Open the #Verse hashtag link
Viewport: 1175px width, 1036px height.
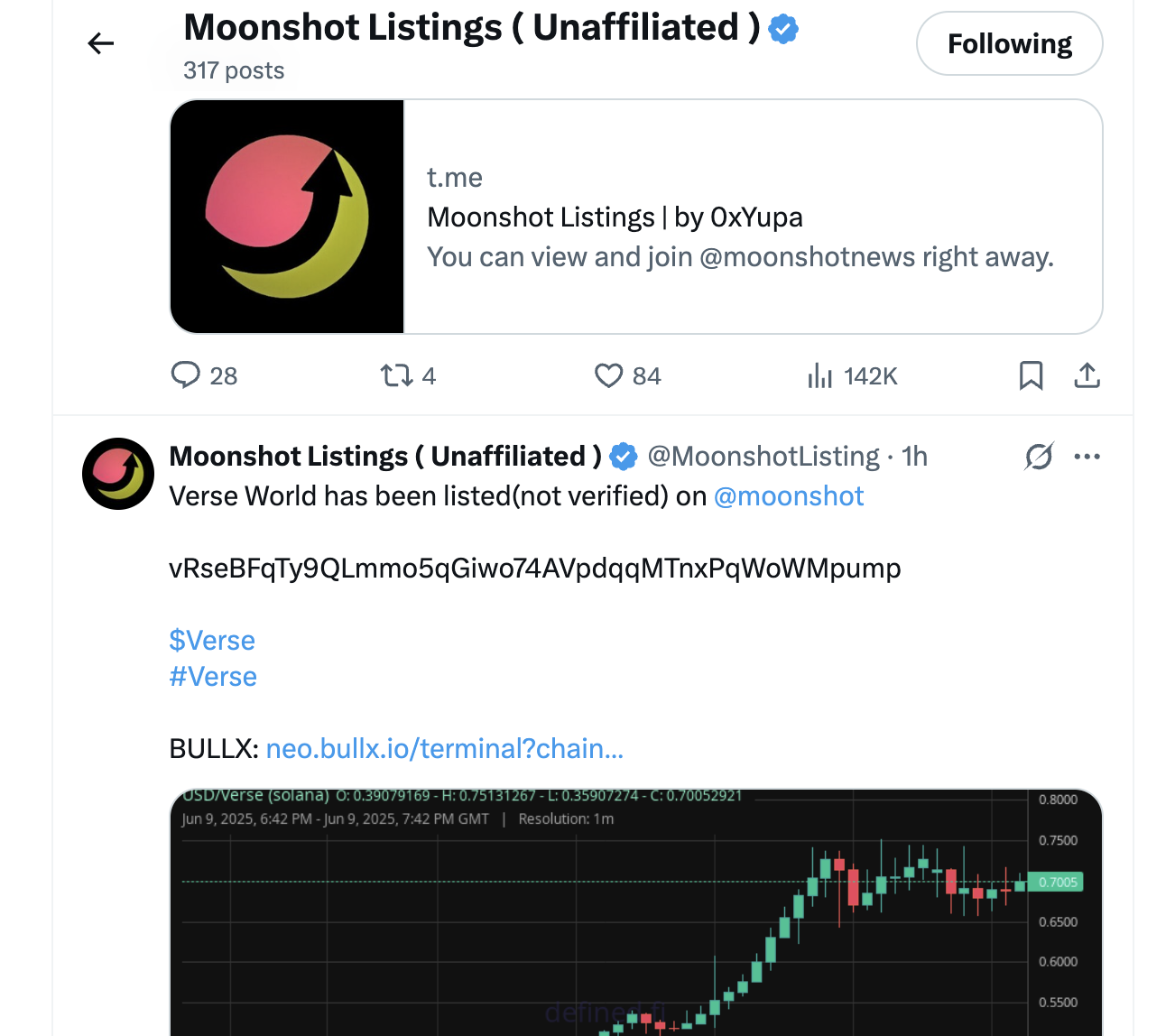(213, 677)
